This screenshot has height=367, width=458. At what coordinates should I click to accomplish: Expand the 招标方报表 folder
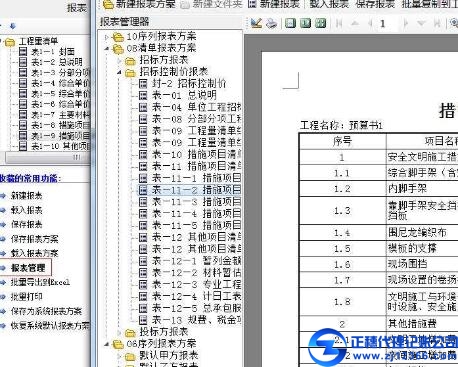click(x=119, y=61)
